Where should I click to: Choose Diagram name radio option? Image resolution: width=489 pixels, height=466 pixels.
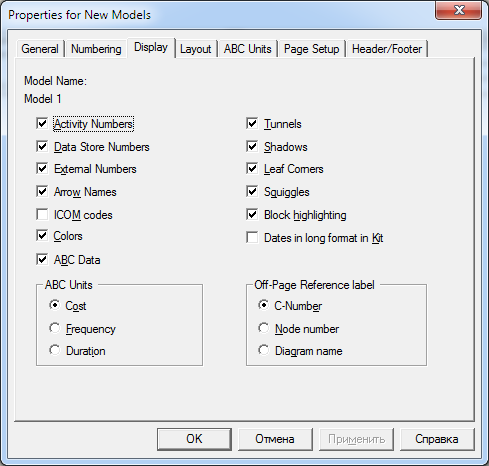[x=264, y=350]
